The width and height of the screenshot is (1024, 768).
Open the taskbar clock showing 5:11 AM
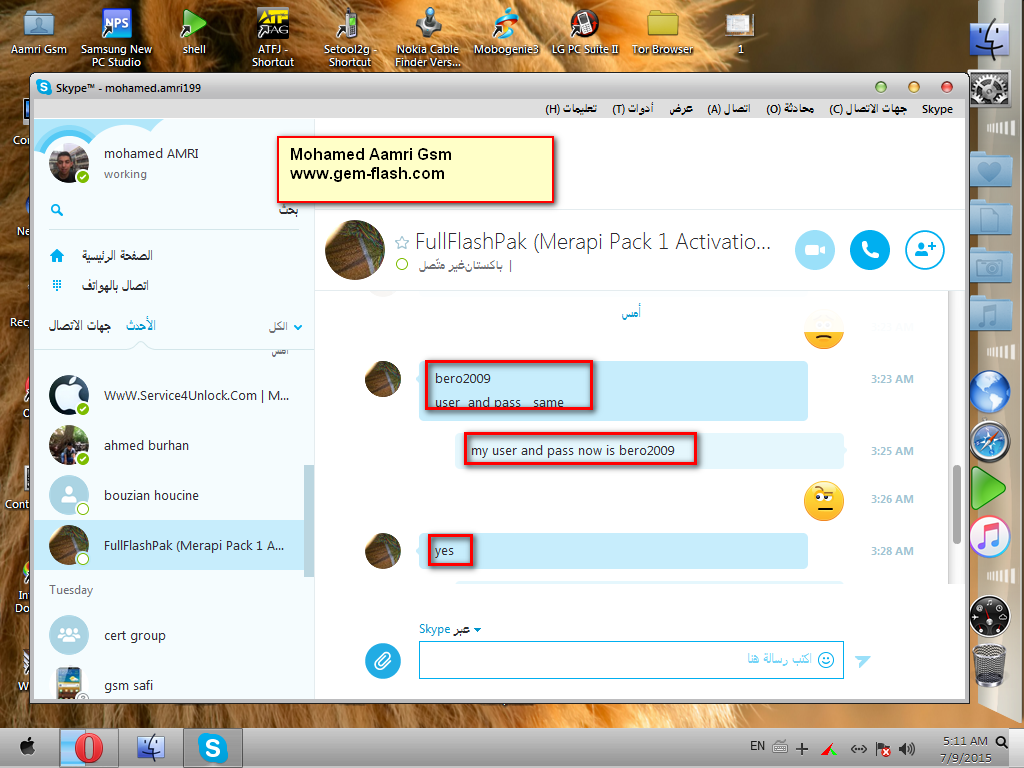coord(965,749)
